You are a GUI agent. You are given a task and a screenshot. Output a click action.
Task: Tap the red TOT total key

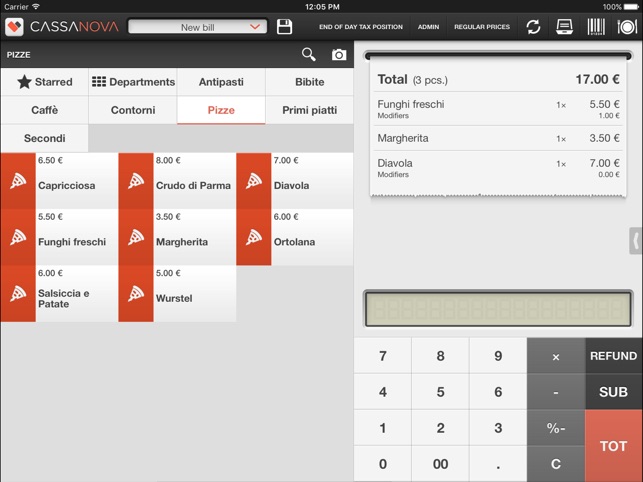tap(613, 446)
